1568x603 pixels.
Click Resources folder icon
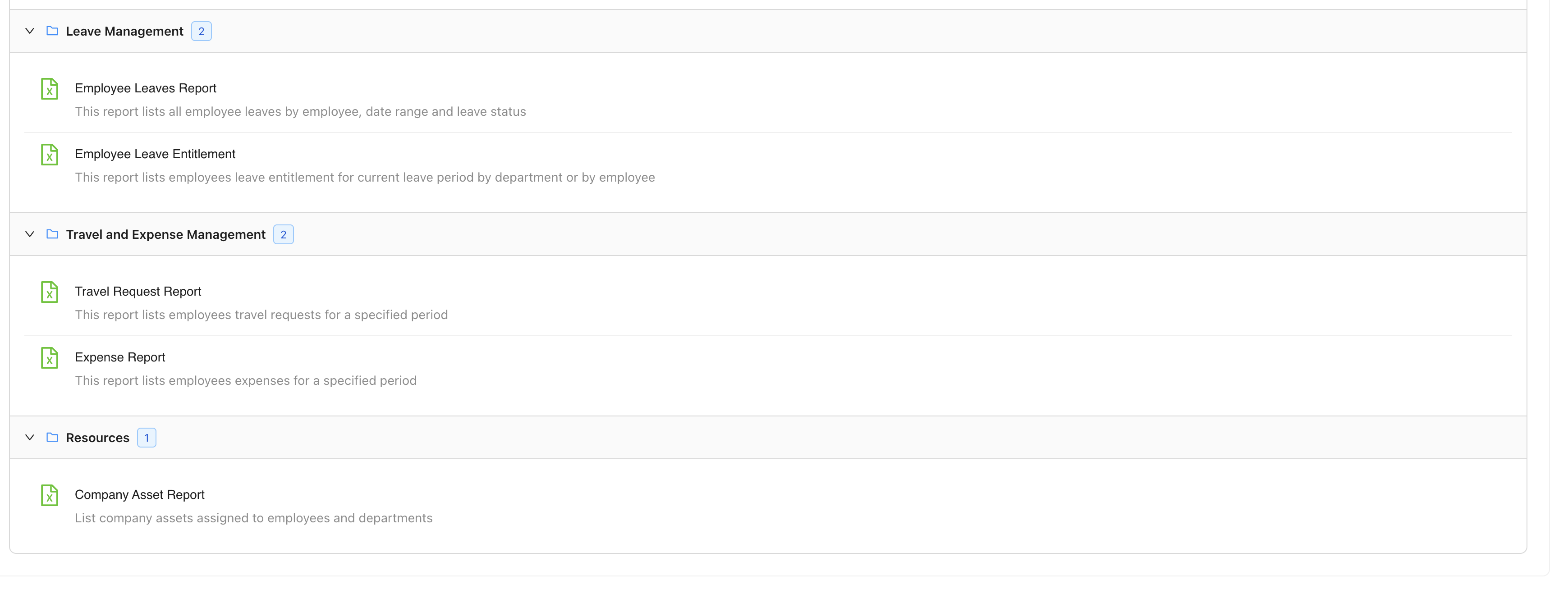click(x=52, y=438)
